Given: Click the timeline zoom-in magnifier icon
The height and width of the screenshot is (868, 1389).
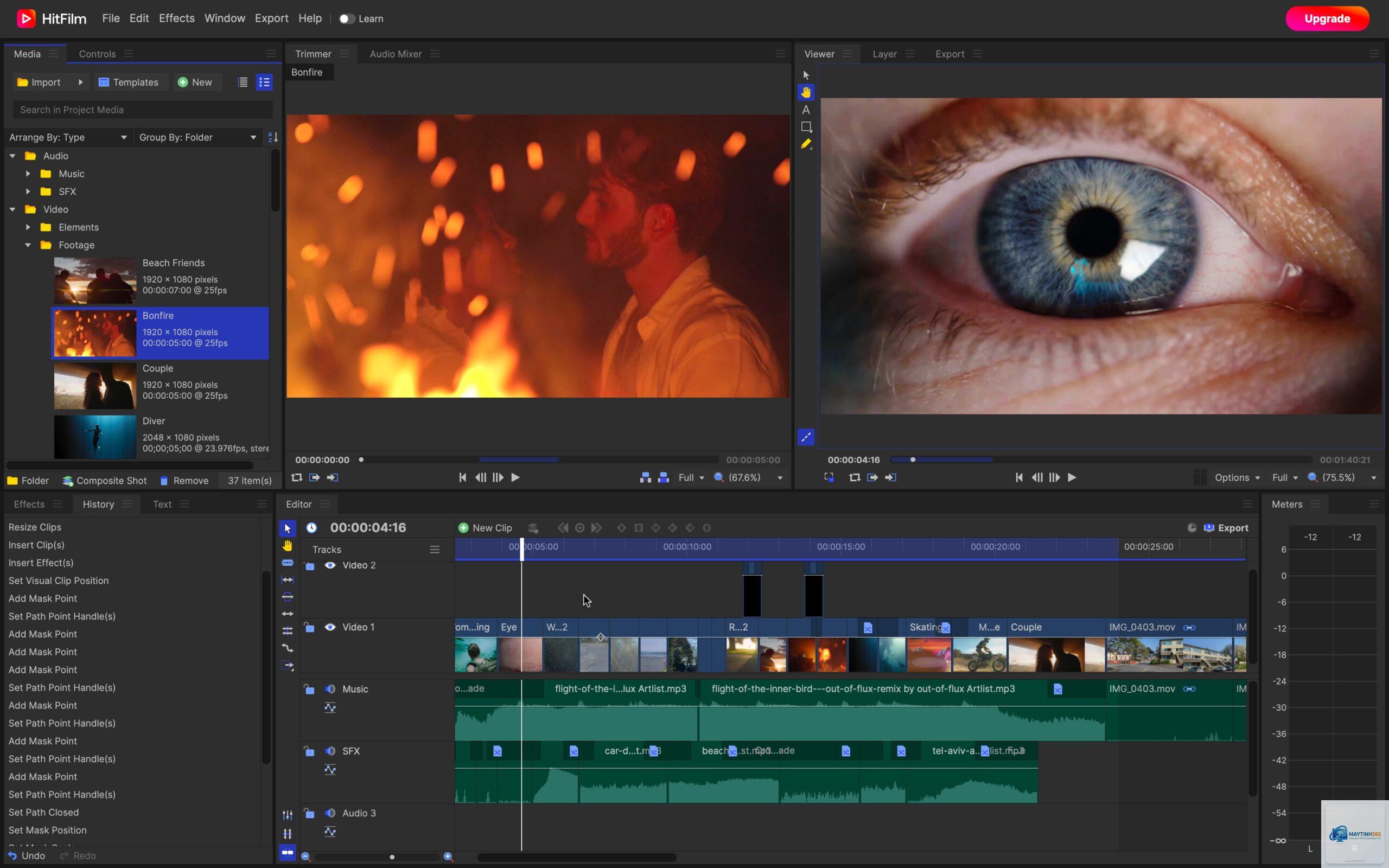Looking at the screenshot, I should [448, 857].
